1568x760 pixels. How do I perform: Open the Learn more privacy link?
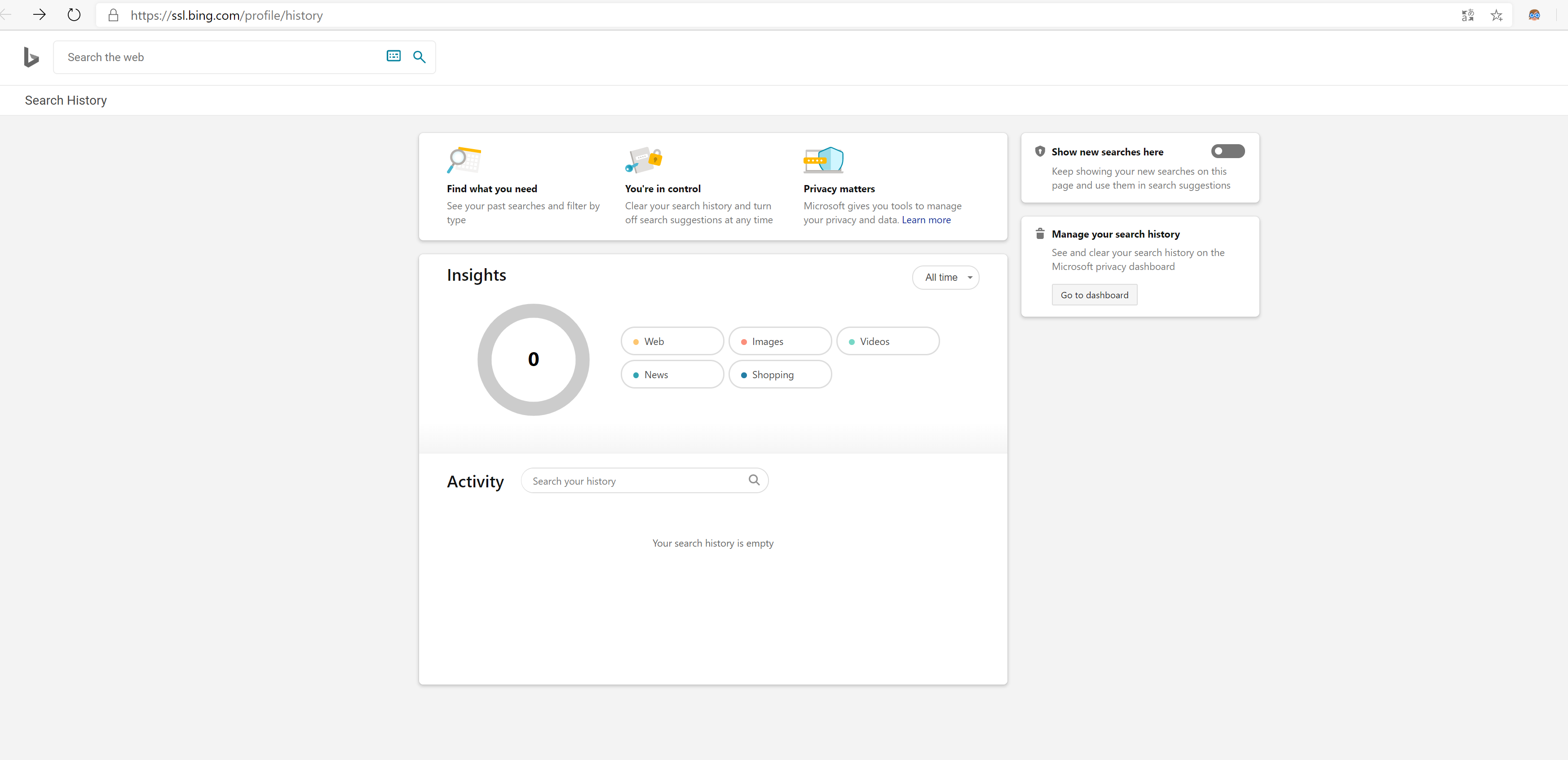pos(926,220)
